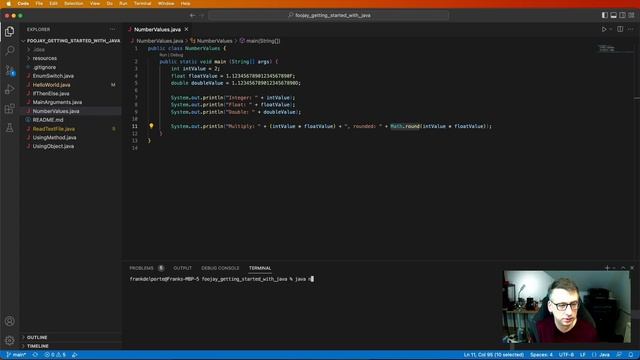Open HelloWorld.java file

point(70,85)
